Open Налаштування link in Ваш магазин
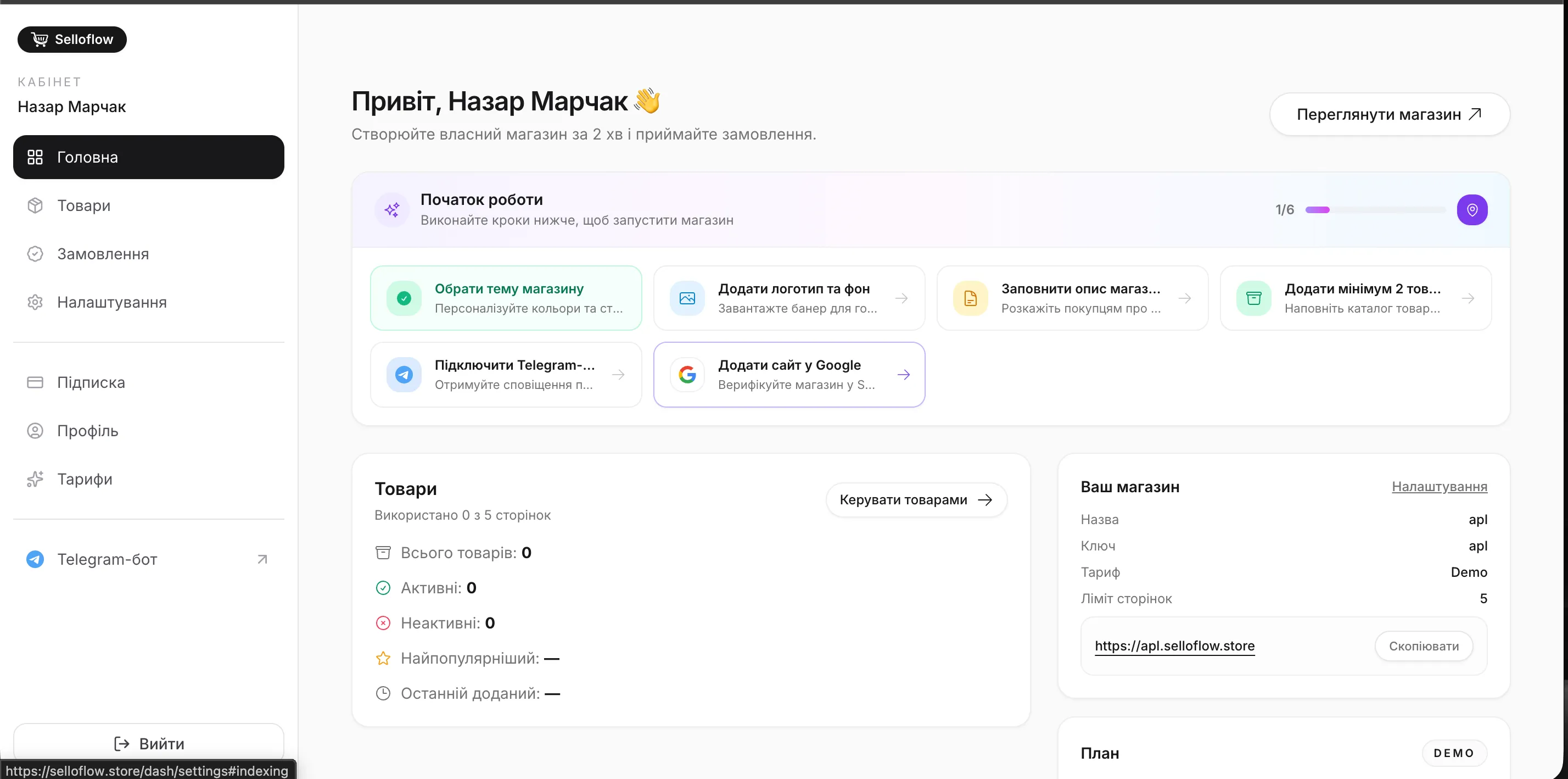1568x779 pixels. (1440, 487)
